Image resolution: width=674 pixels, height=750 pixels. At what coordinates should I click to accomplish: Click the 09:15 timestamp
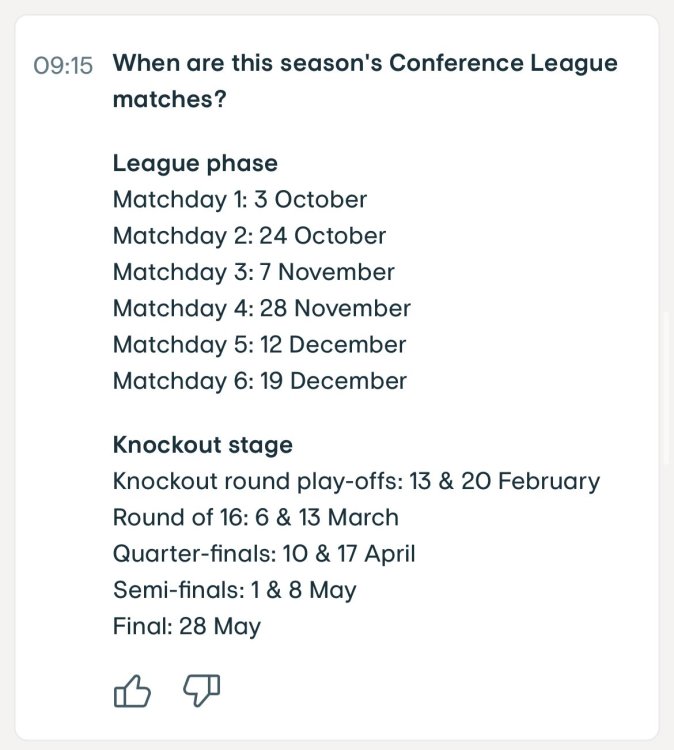[63, 66]
